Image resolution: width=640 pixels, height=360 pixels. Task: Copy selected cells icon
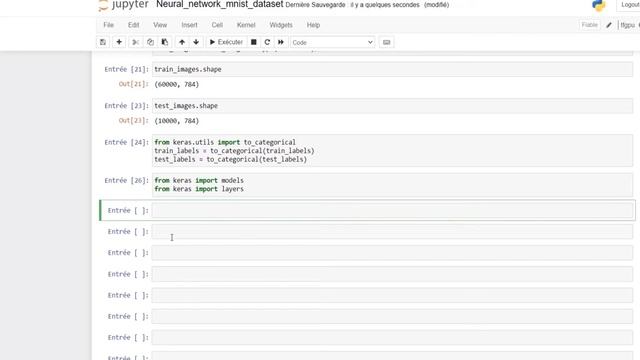150,42
